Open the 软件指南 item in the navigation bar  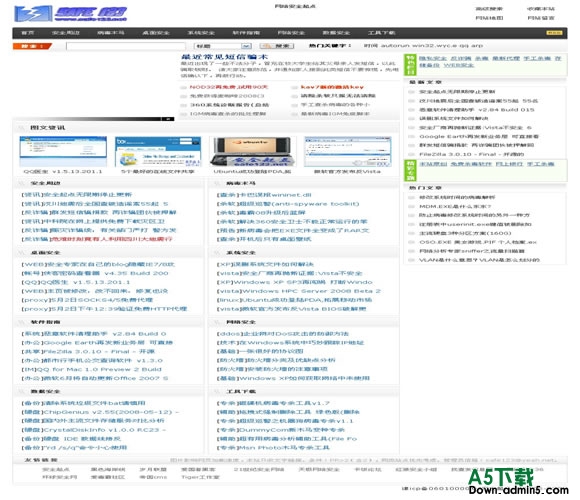tap(246, 33)
